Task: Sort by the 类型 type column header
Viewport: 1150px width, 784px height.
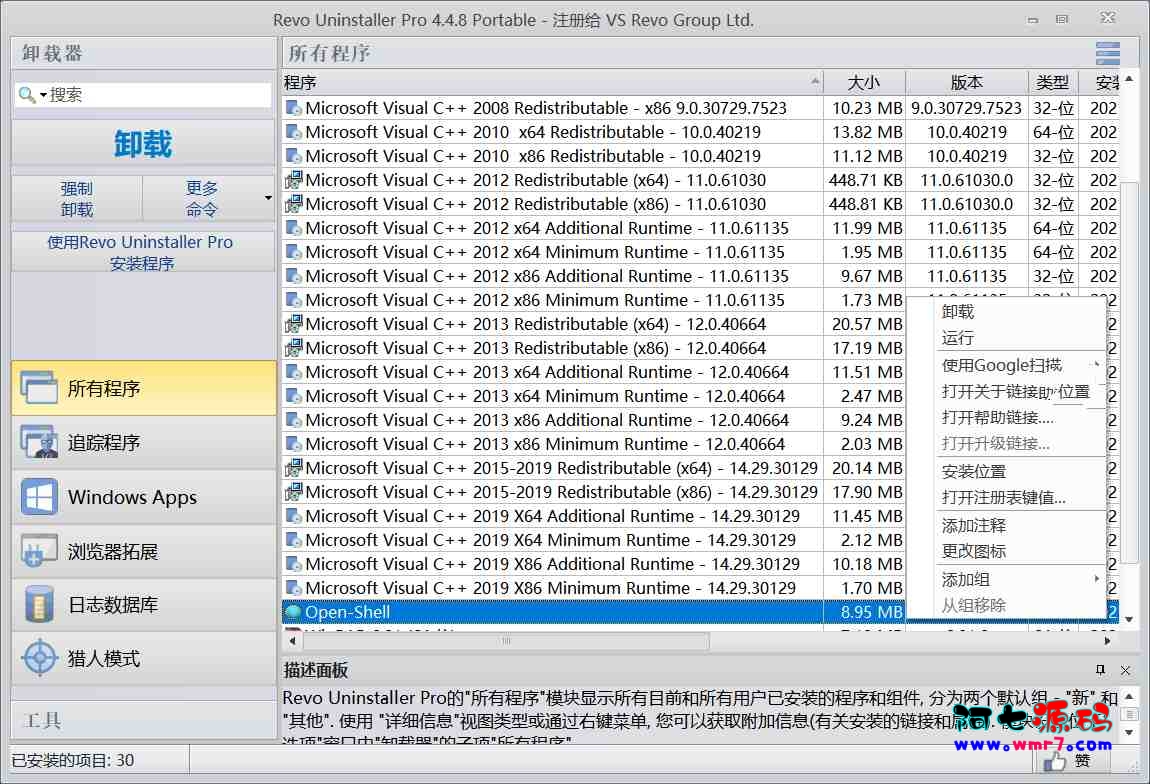Action: click(x=1052, y=83)
